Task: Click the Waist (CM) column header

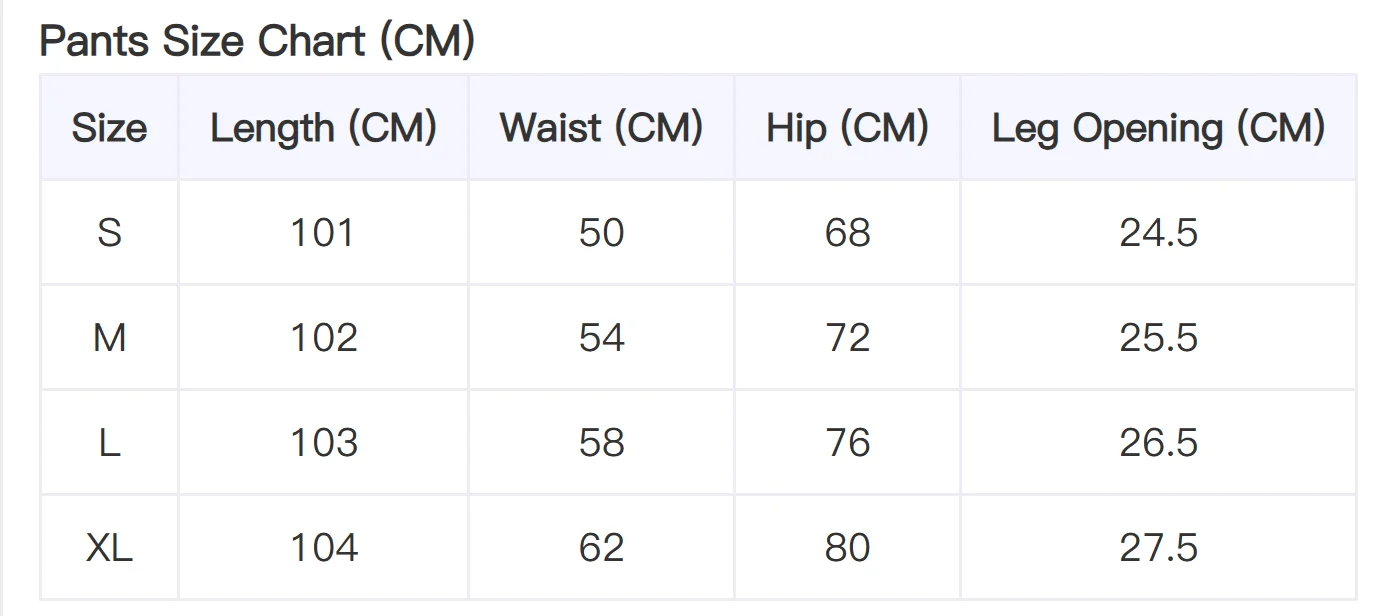Action: 601,128
